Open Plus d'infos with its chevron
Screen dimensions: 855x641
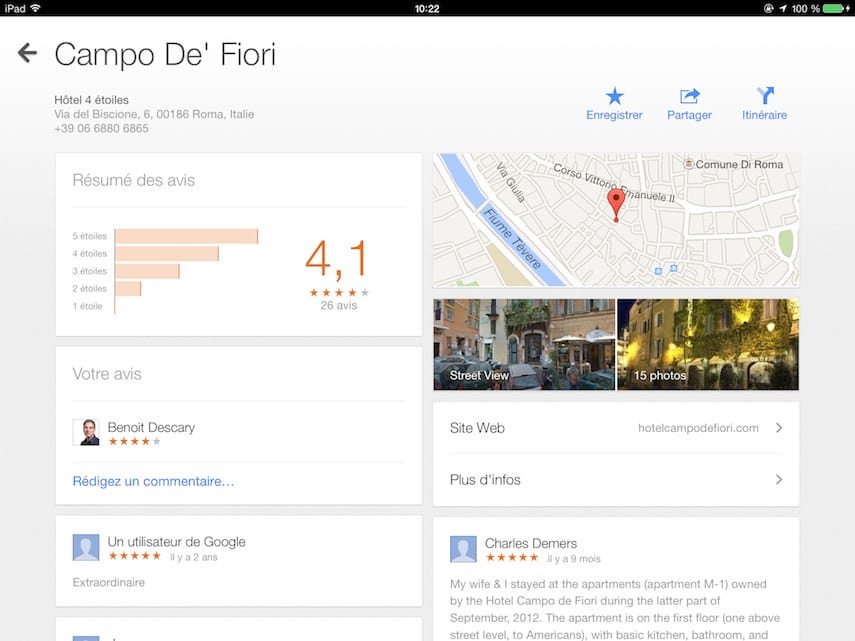click(x=779, y=479)
